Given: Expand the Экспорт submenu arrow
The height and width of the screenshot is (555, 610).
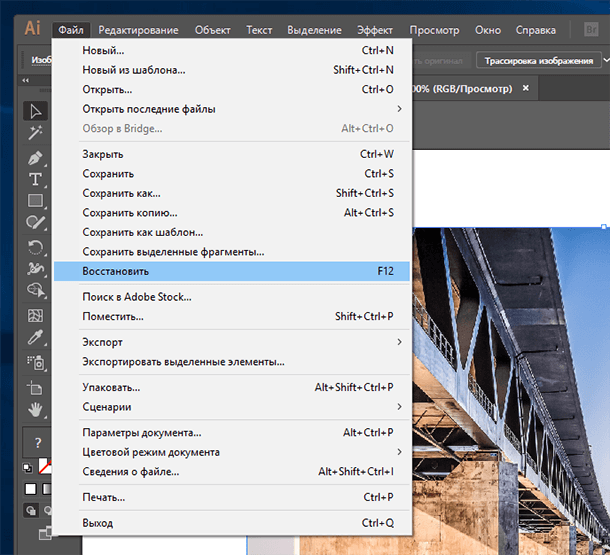Looking at the screenshot, I should coord(399,342).
